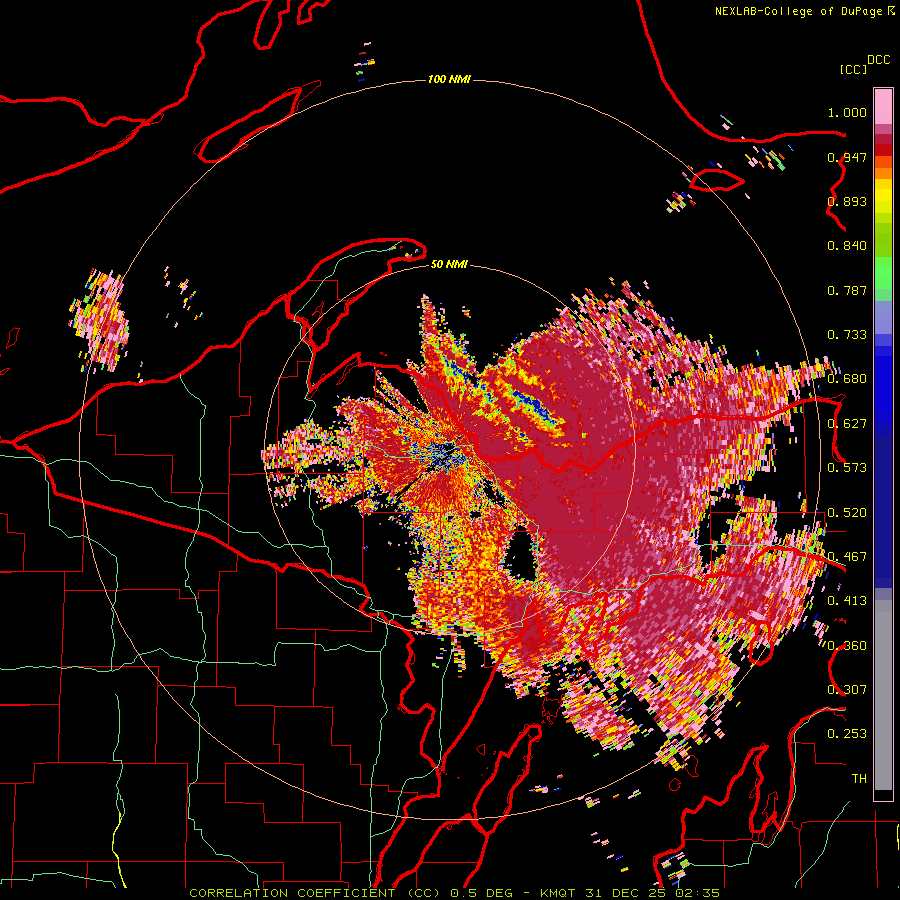Select the DCC legend heading
Image resolution: width=900 pixels, height=900 pixels.
click(879, 60)
